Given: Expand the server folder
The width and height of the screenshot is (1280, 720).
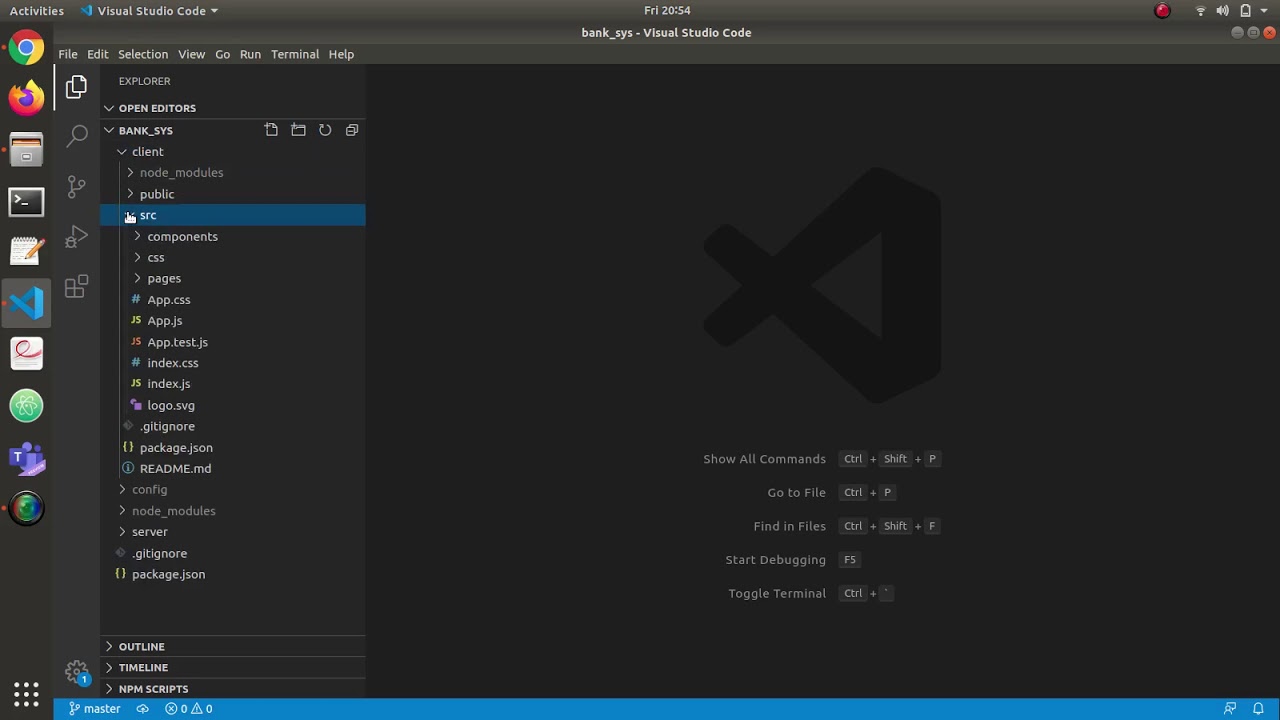Looking at the screenshot, I should point(233,532).
